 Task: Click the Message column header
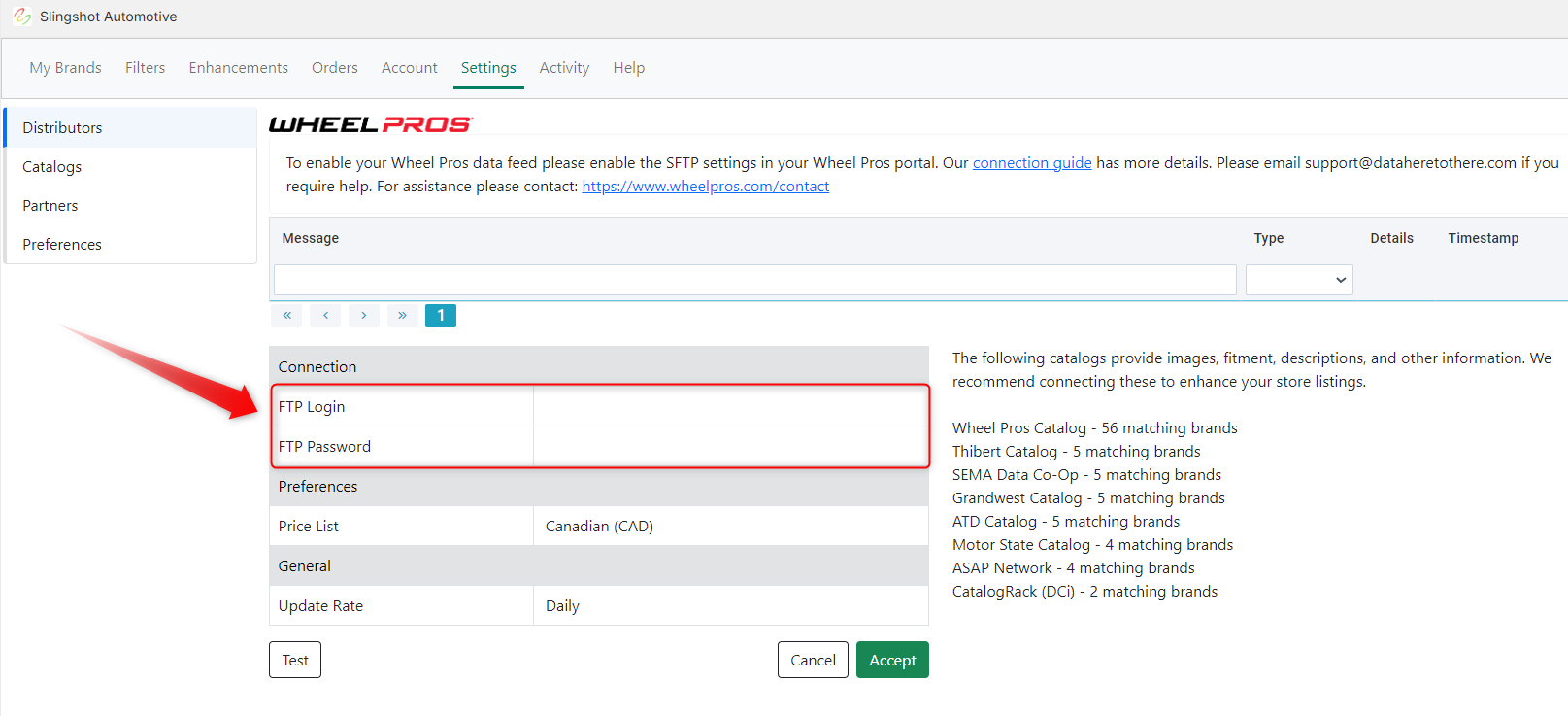311,238
